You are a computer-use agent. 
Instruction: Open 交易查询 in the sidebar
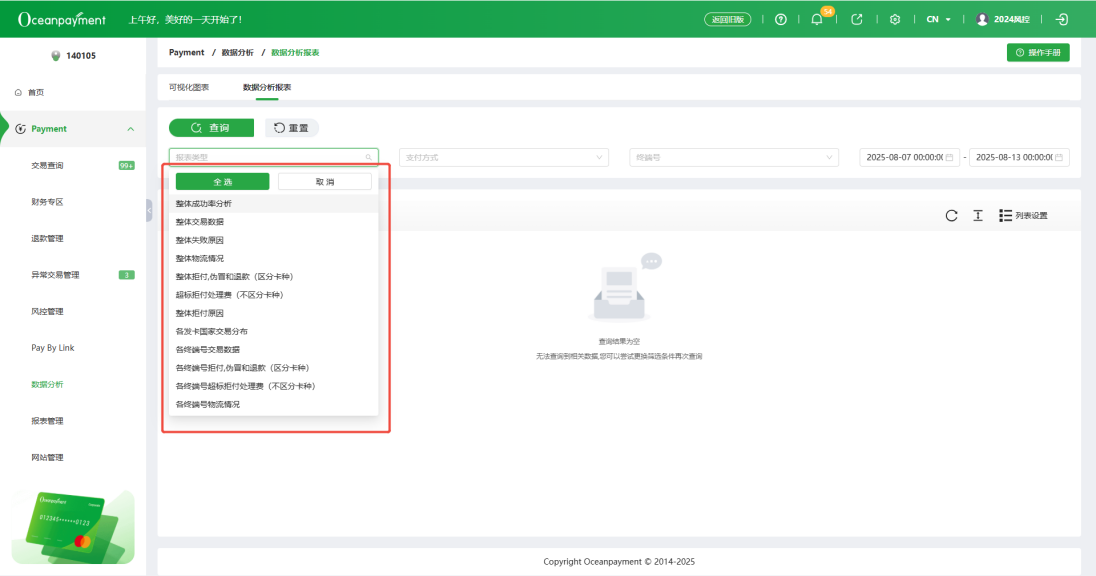click(x=47, y=166)
